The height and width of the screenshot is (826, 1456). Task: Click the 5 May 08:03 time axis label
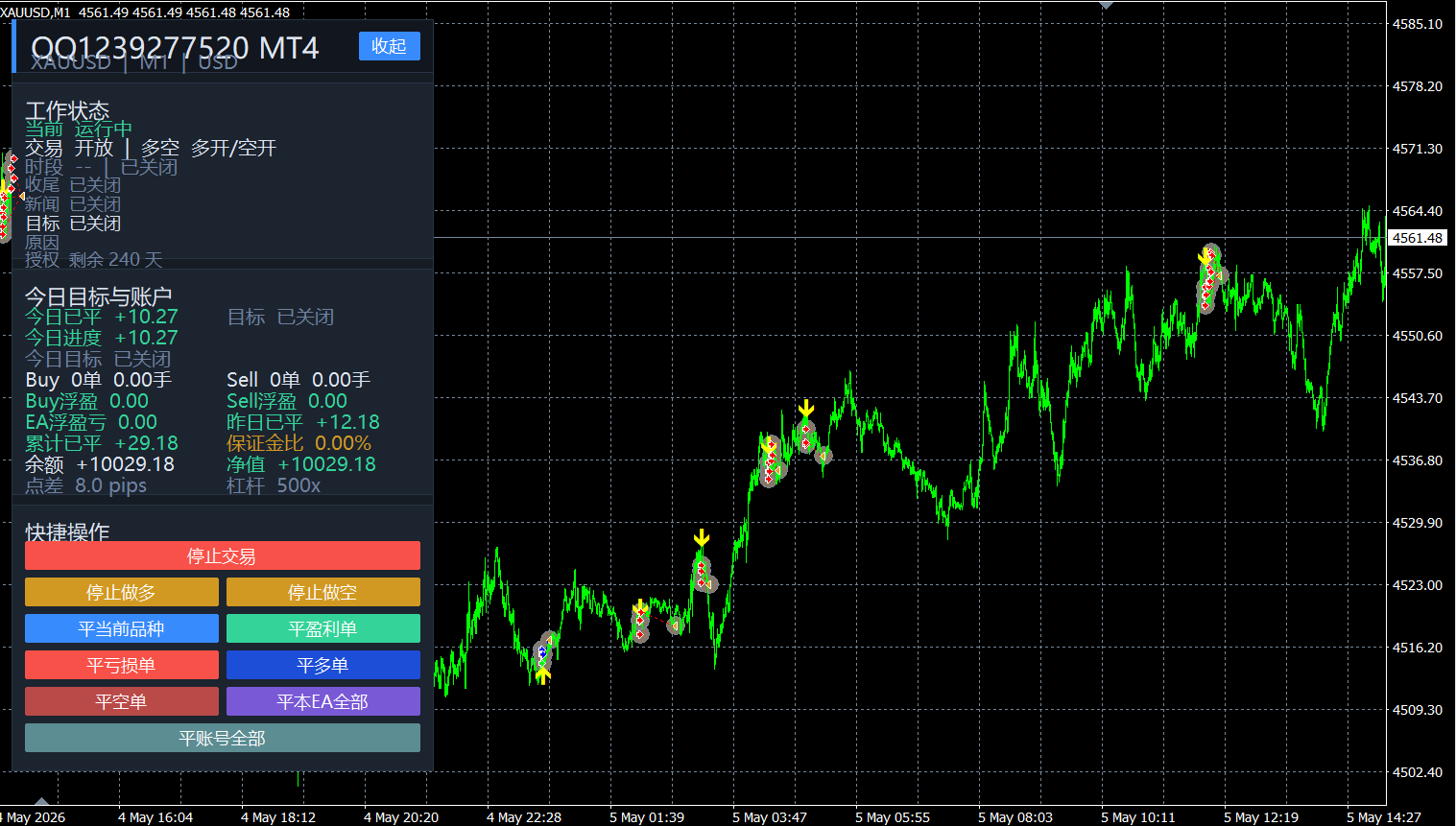click(1015, 817)
